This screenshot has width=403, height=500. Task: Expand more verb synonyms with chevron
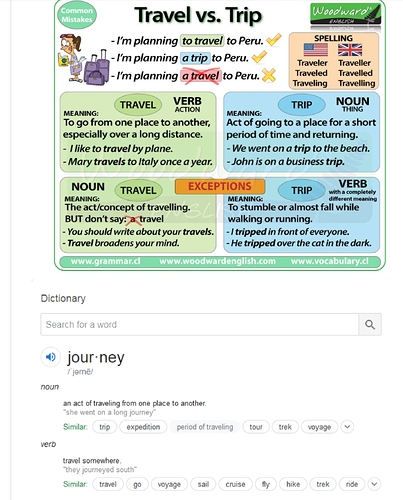click(374, 484)
